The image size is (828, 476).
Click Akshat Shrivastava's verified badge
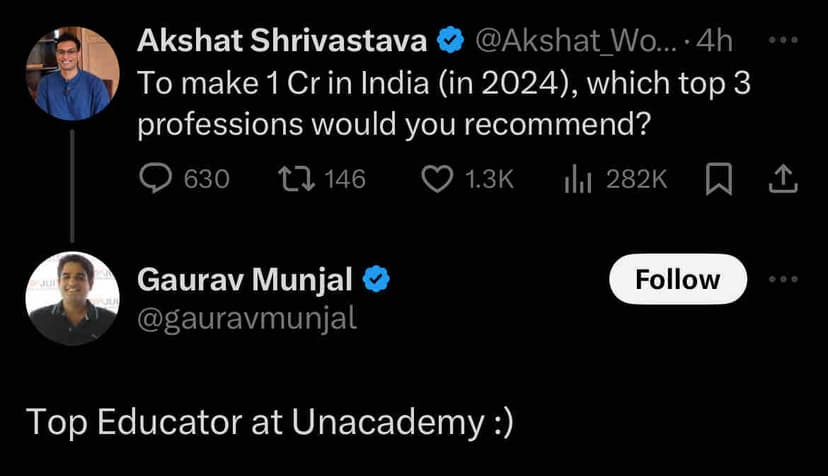[x=450, y=41]
